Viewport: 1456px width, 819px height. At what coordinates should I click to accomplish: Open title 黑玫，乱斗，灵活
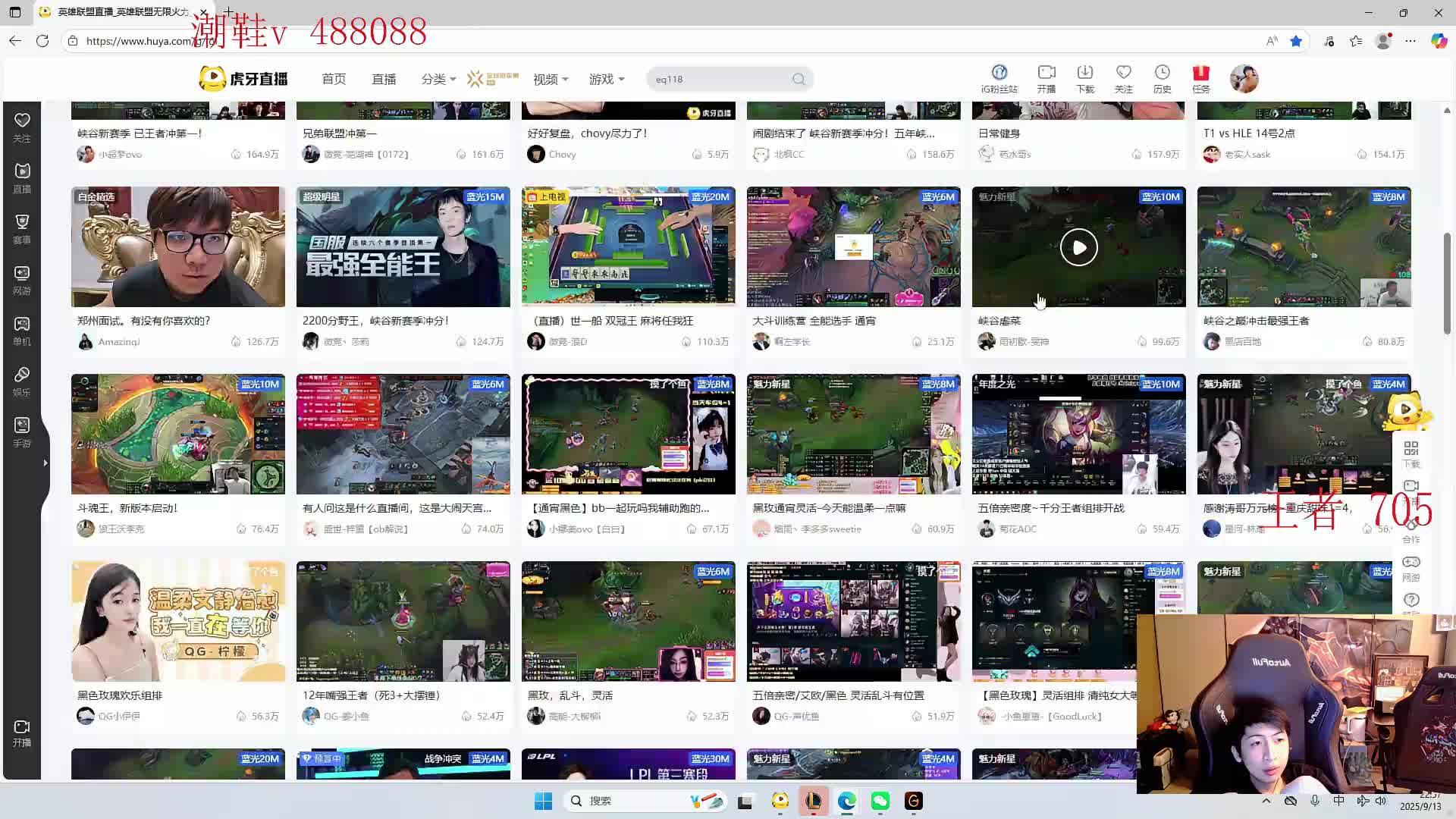point(570,695)
